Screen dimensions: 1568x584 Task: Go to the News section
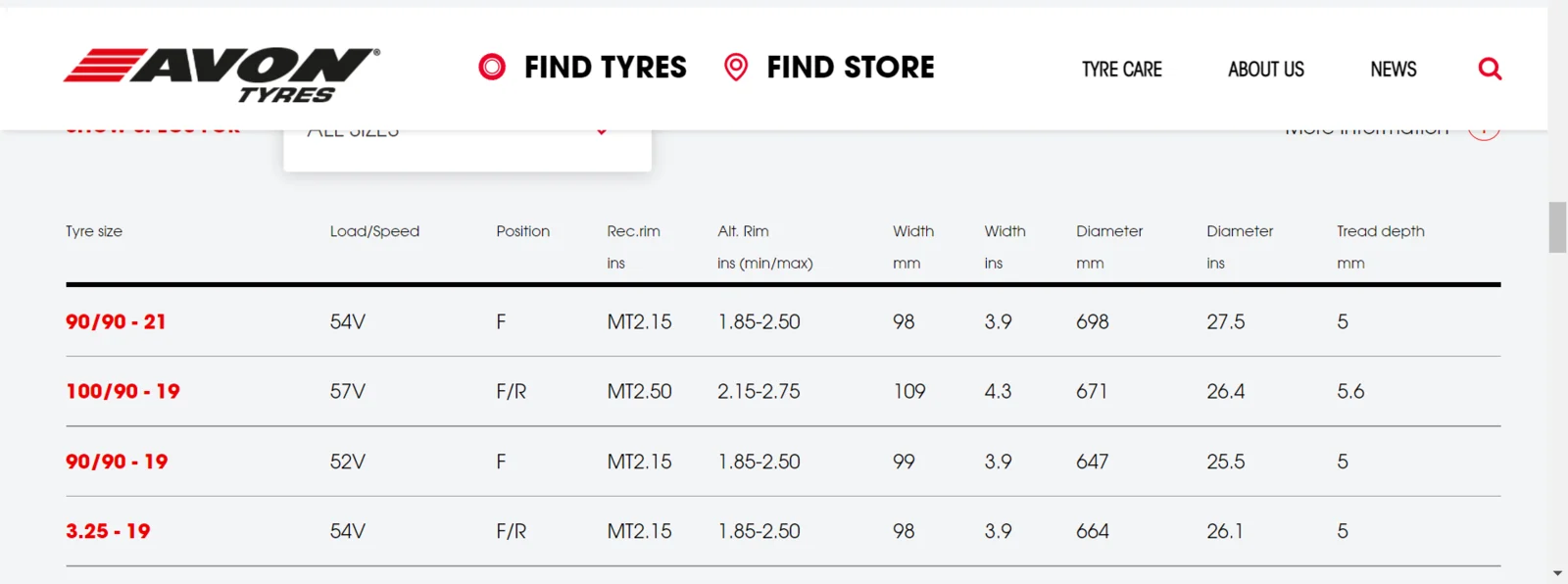coord(1393,70)
